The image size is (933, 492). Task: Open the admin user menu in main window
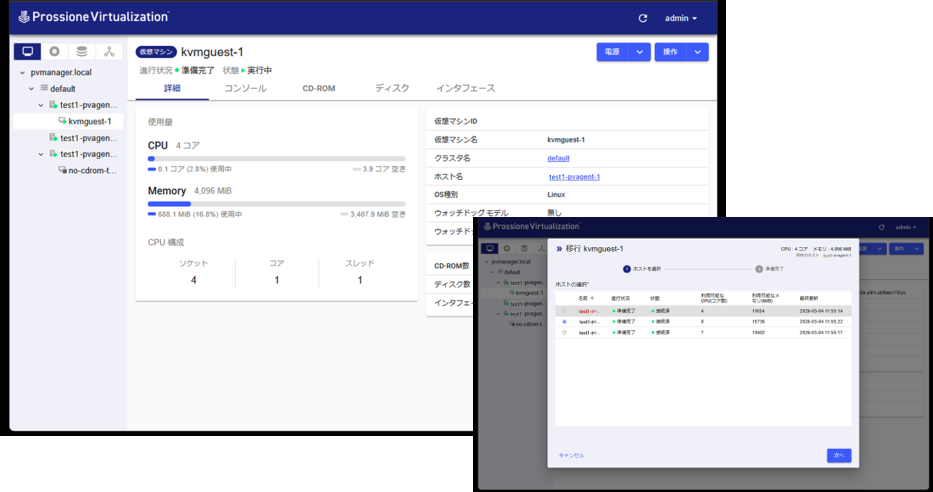point(681,18)
